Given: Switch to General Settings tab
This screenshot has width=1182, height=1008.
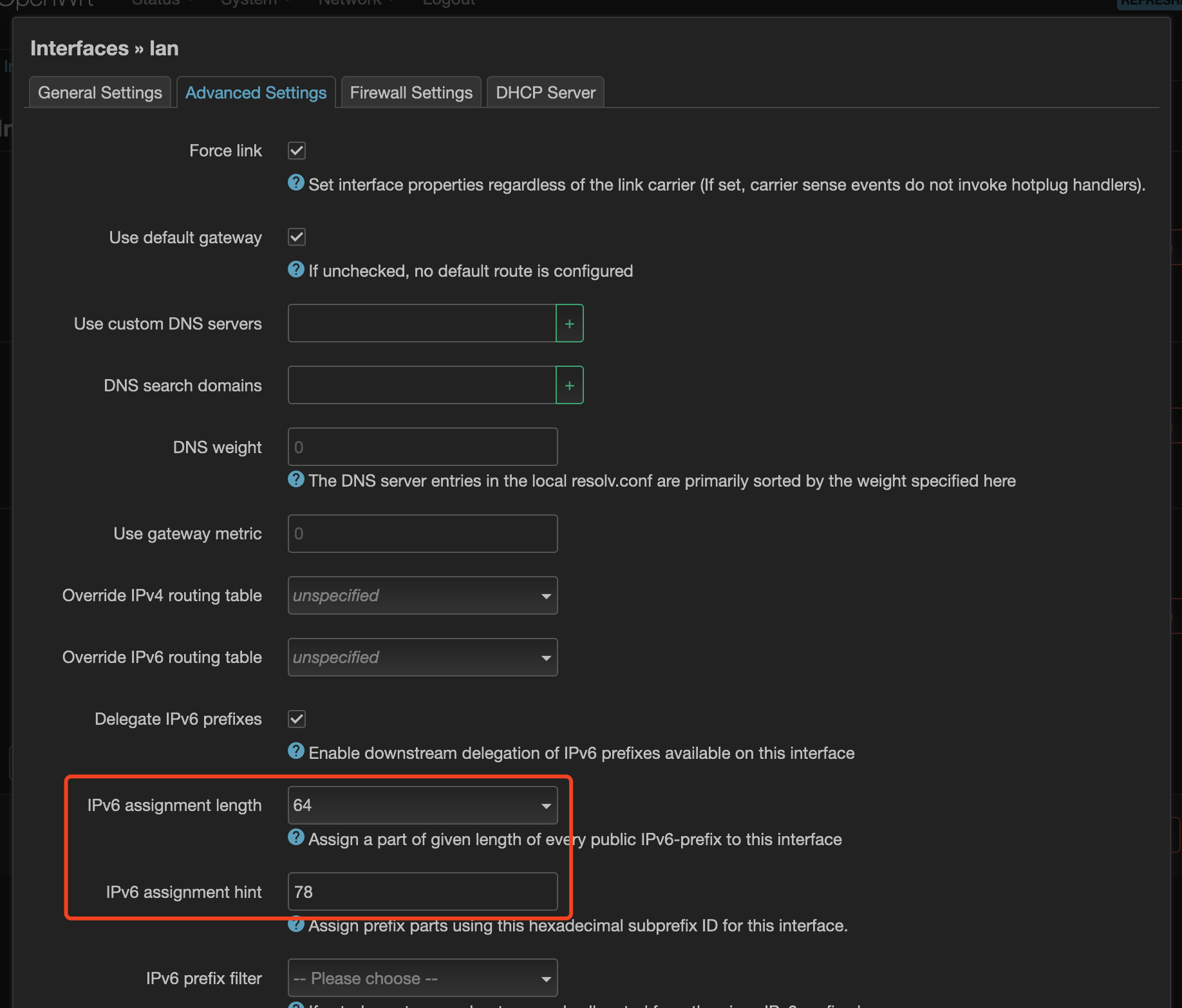Looking at the screenshot, I should click(100, 93).
